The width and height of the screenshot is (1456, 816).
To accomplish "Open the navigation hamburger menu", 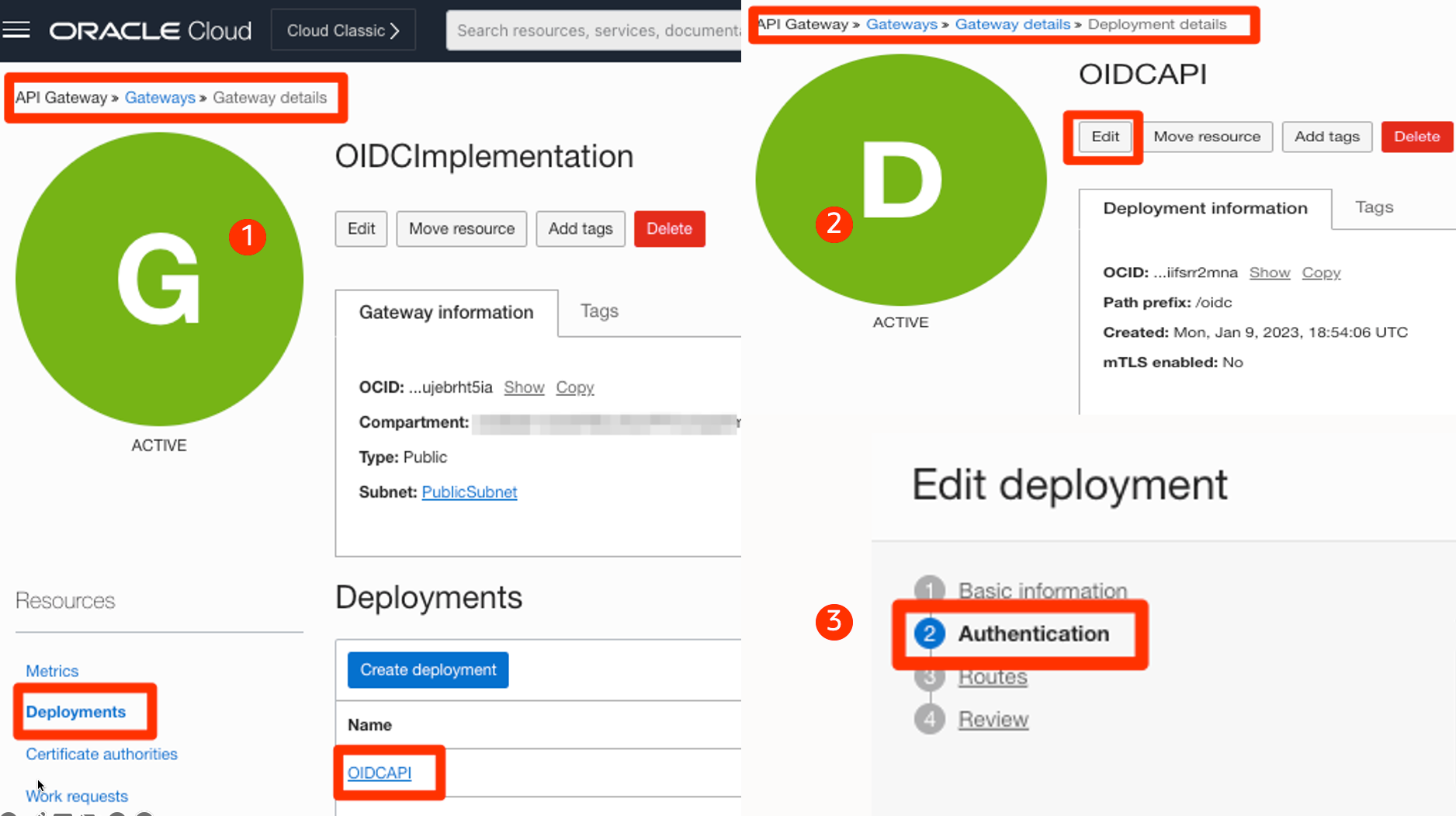I will 16,30.
